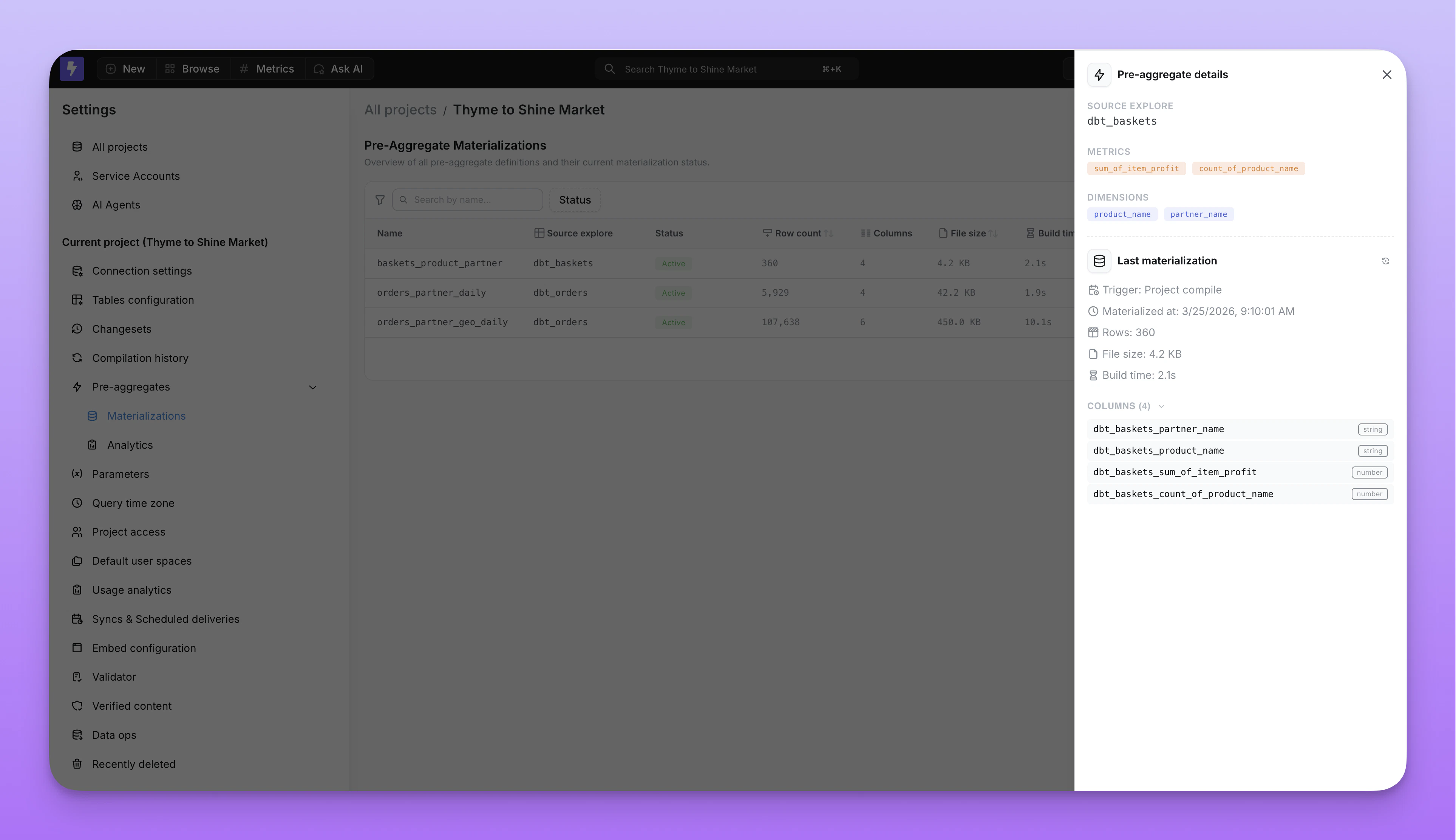The width and height of the screenshot is (1456, 840).
Task: Click the filter funnel icon
Action: 380,200
